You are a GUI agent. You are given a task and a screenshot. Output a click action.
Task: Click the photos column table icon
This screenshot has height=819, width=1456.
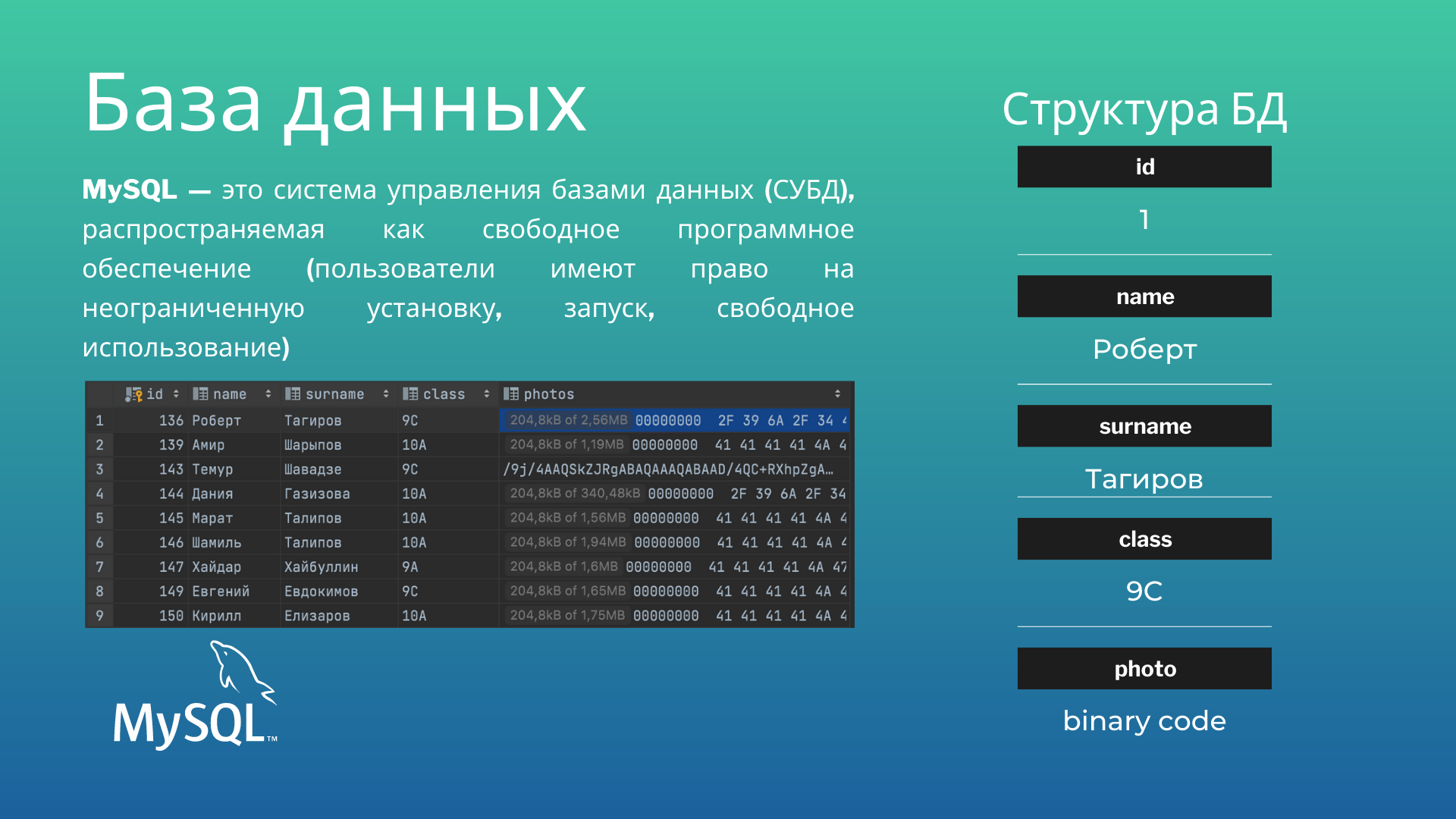pyautogui.click(x=511, y=394)
